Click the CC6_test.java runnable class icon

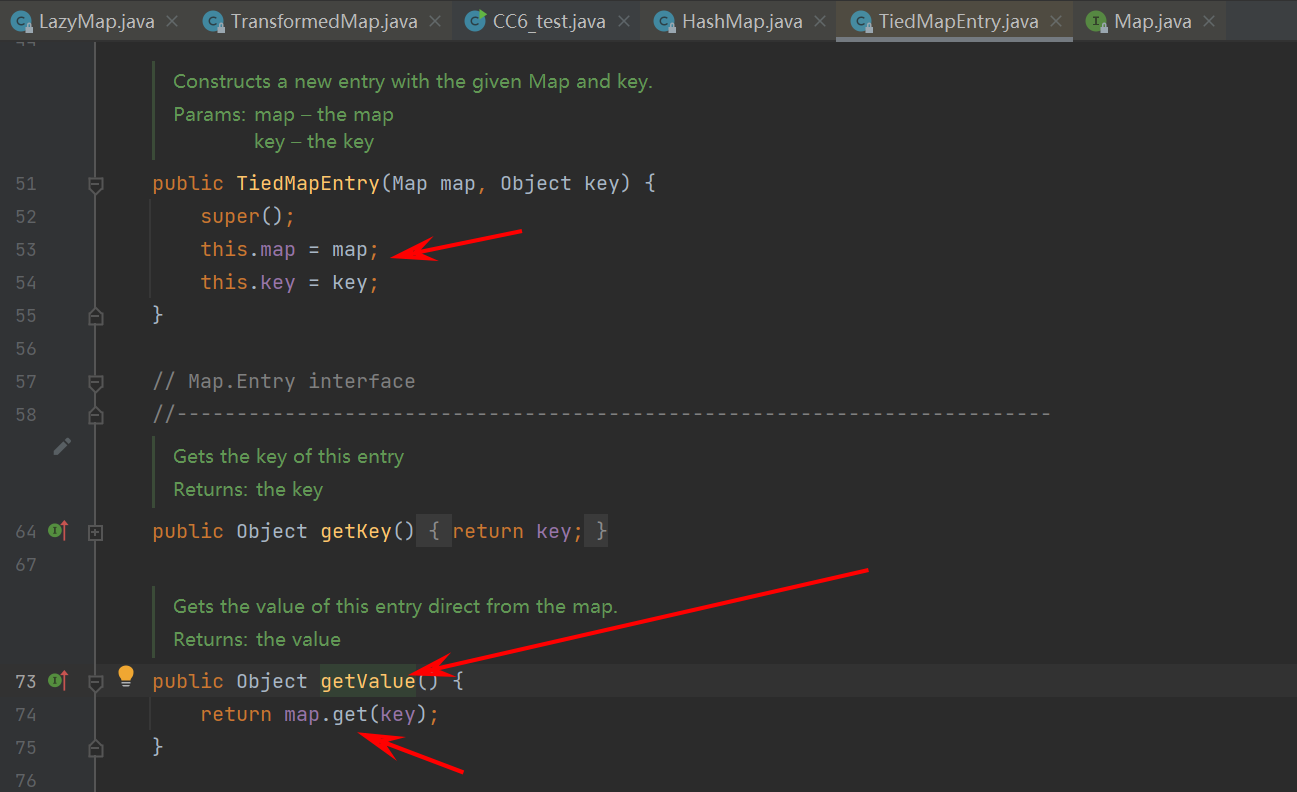tap(476, 21)
